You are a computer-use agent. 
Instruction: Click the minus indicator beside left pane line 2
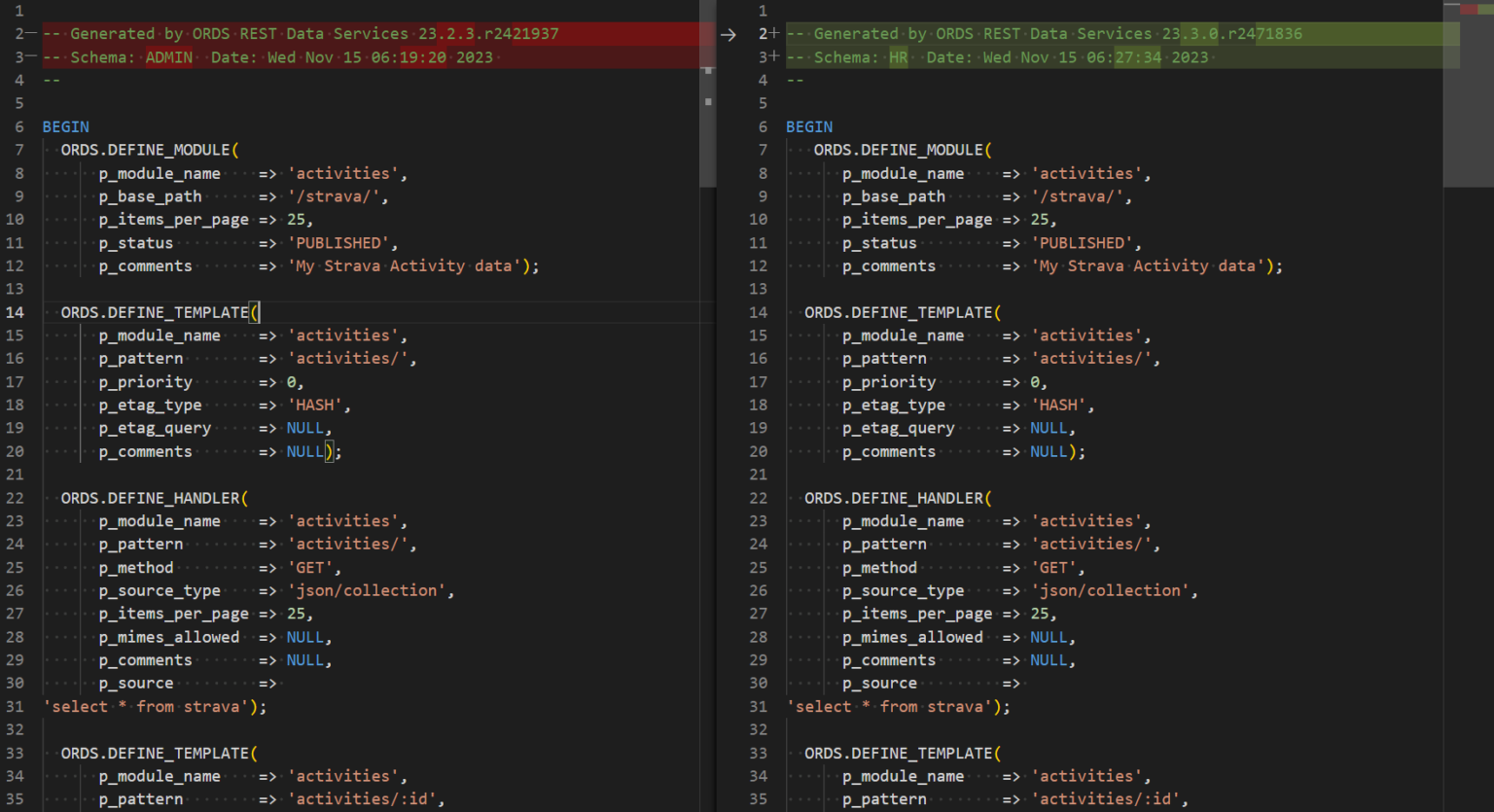pos(30,33)
